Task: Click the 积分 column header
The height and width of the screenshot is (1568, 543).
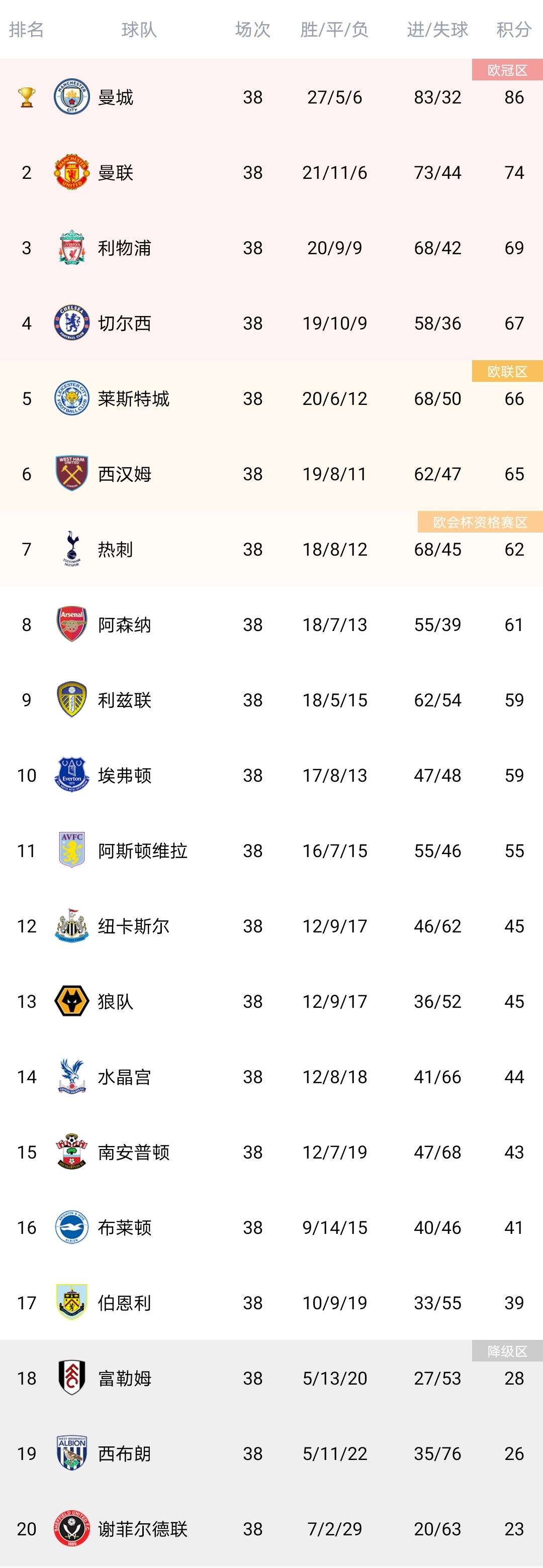Action: pos(514,29)
